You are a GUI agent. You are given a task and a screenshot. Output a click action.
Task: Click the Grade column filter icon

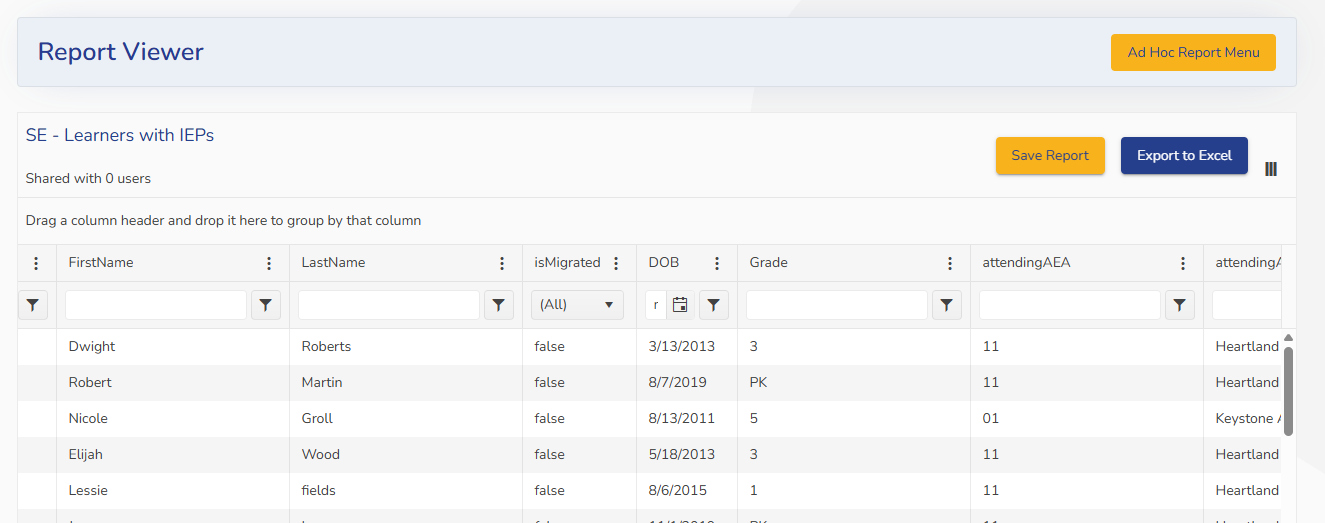point(946,305)
